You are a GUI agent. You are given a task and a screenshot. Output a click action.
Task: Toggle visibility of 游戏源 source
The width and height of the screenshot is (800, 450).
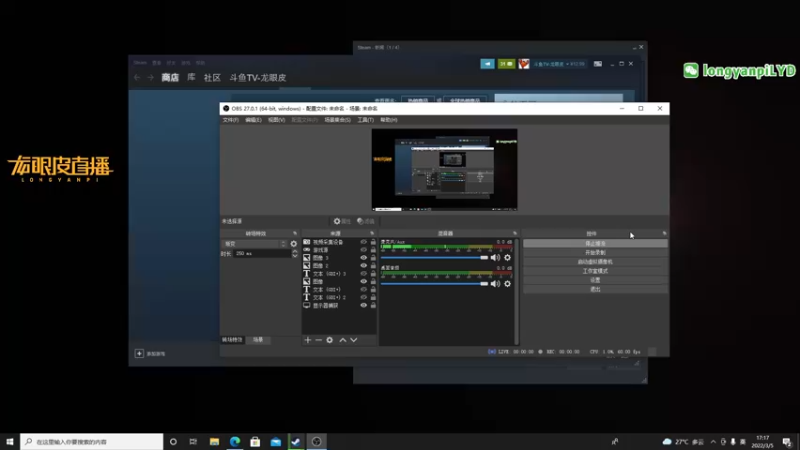click(x=363, y=250)
